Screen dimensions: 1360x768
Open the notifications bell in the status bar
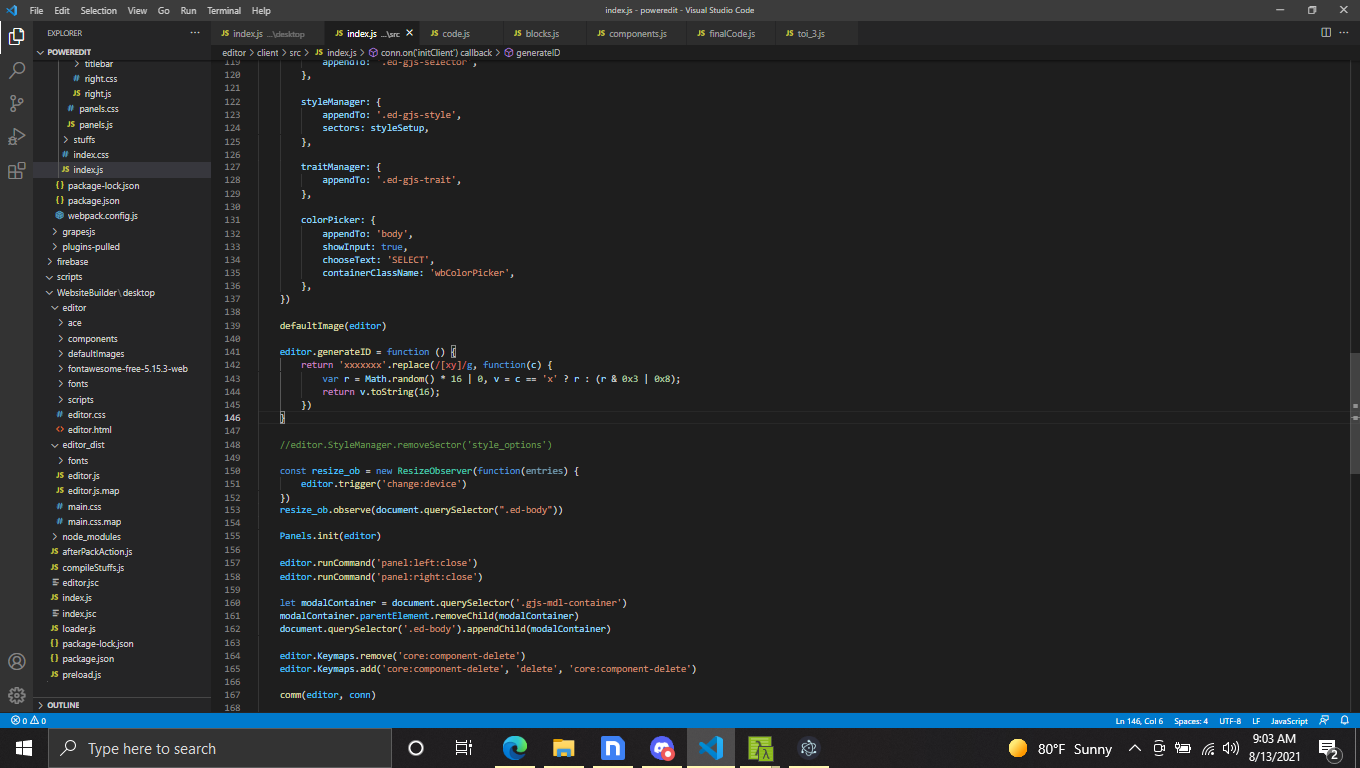(x=1344, y=720)
